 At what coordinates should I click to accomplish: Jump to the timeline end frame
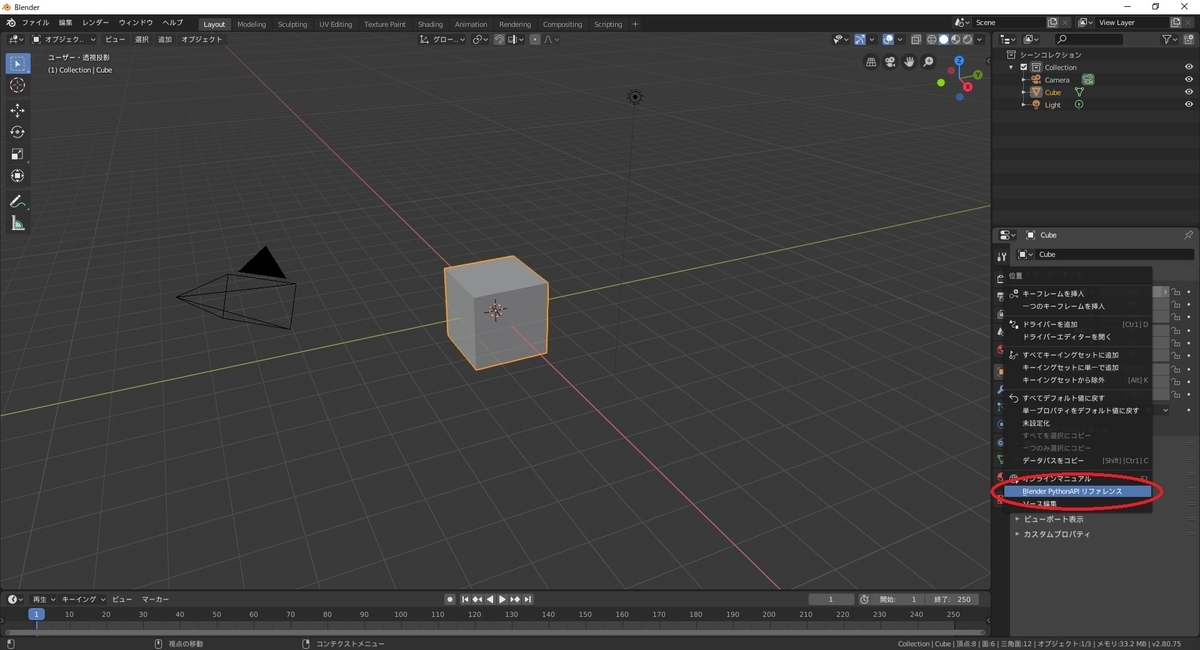click(528, 599)
